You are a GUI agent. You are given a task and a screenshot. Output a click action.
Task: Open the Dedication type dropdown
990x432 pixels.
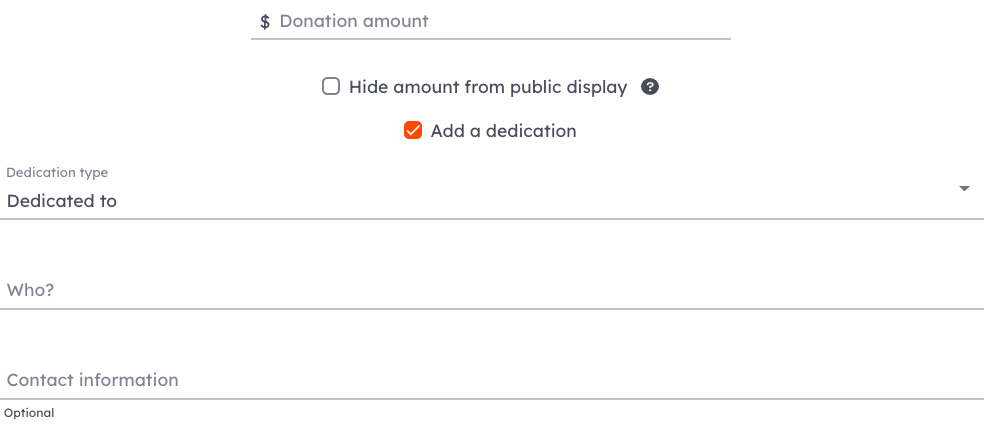[x=492, y=191]
